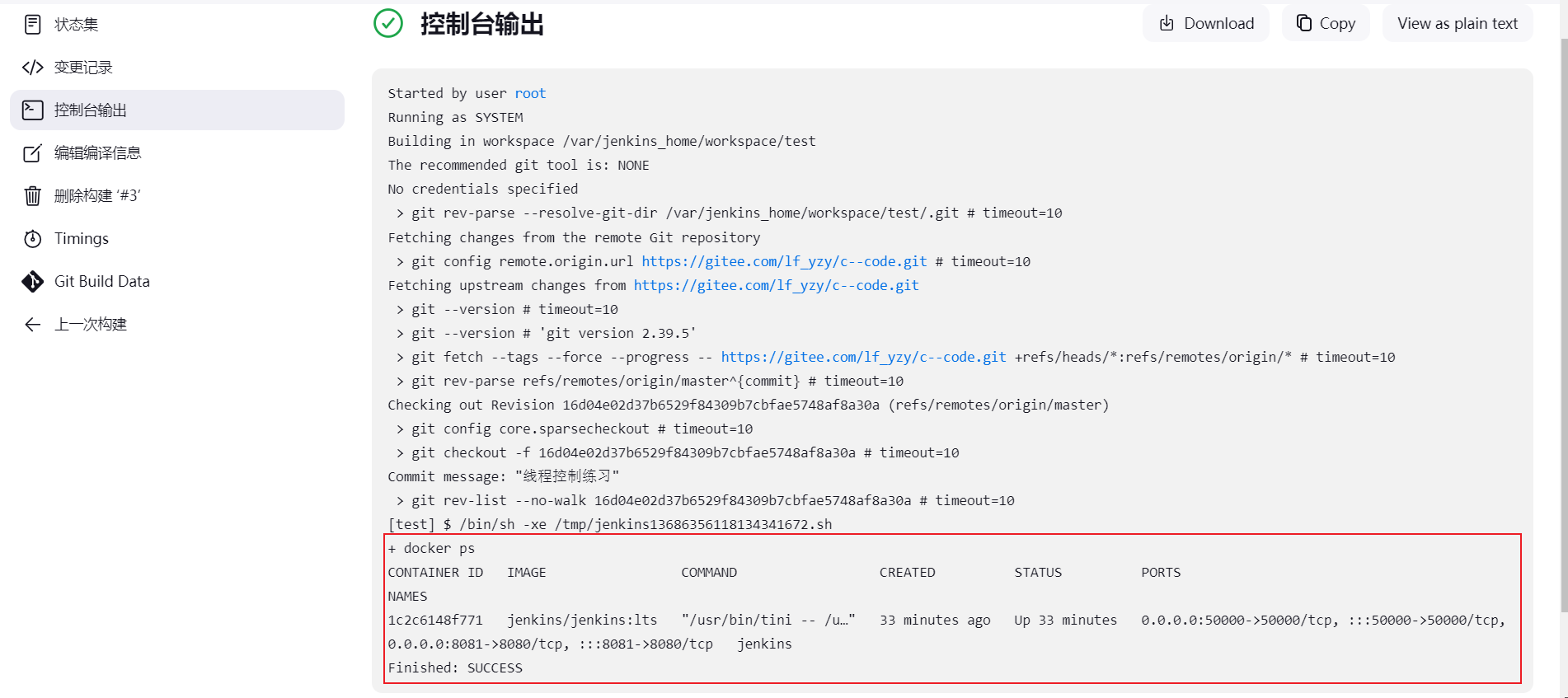The image size is (1568, 698).
Task: Click the Copy button
Action: pyautogui.click(x=1326, y=24)
